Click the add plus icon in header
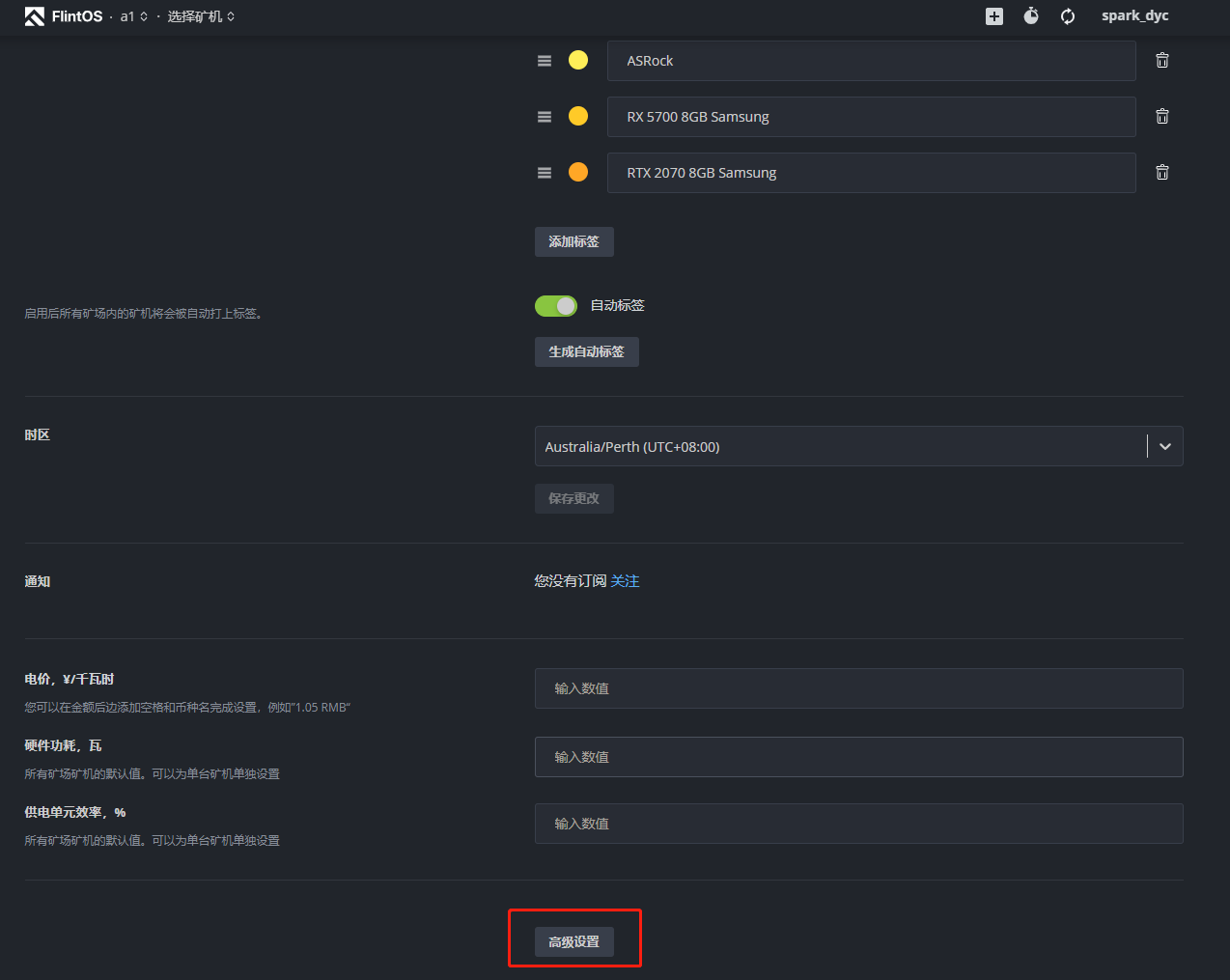Image resolution: width=1230 pixels, height=980 pixels. (994, 16)
